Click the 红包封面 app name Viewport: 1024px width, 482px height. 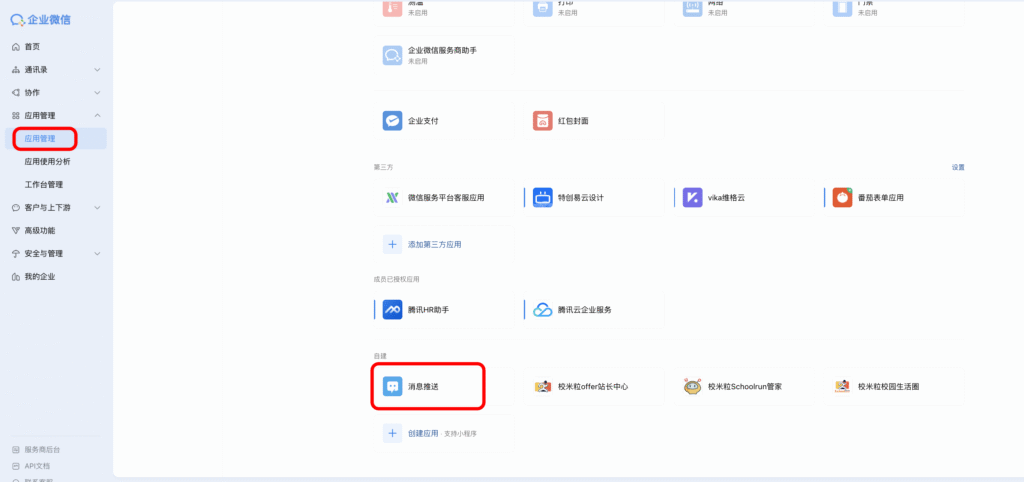(x=573, y=121)
